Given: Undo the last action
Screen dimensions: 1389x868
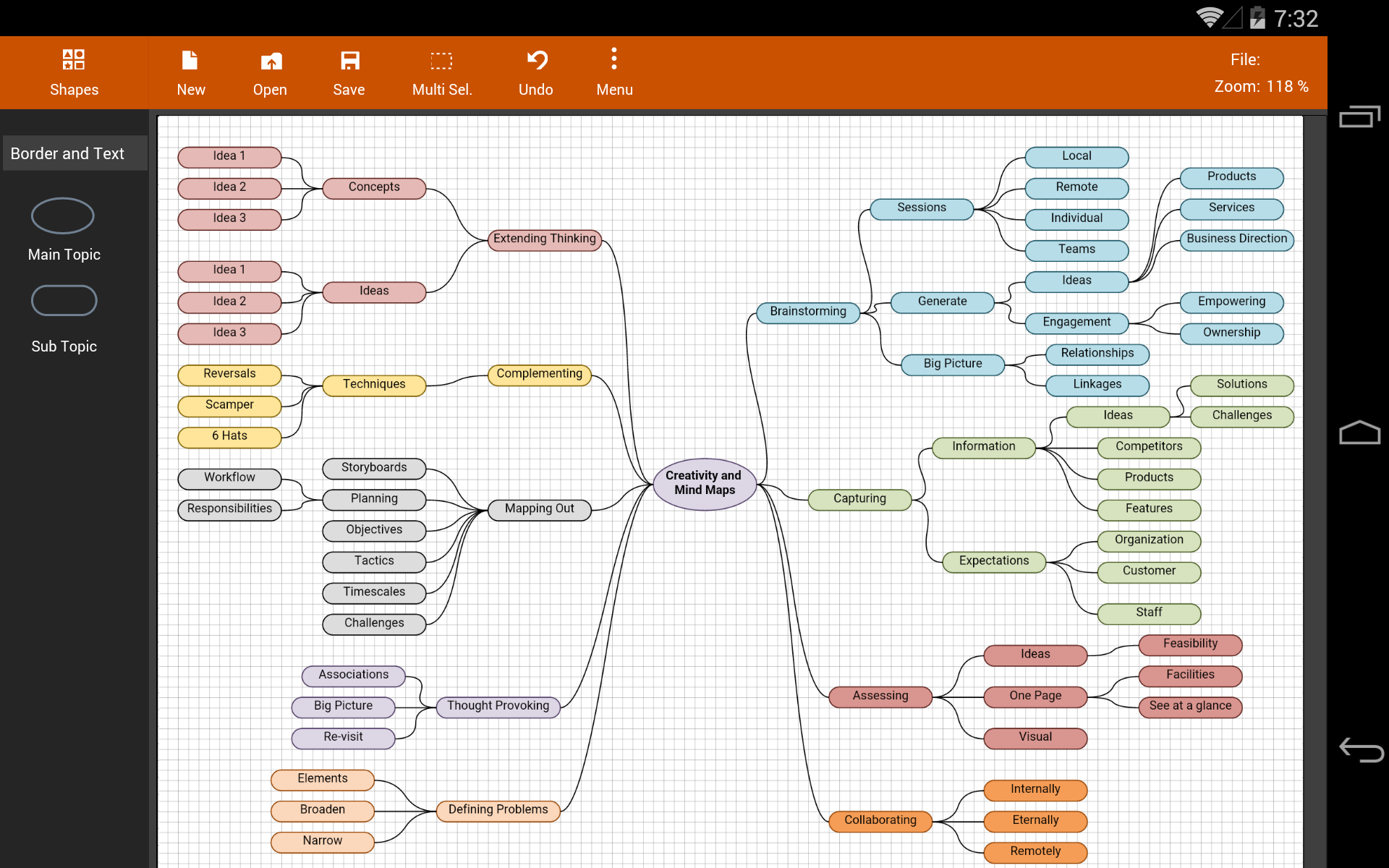Looking at the screenshot, I should click(x=536, y=60).
